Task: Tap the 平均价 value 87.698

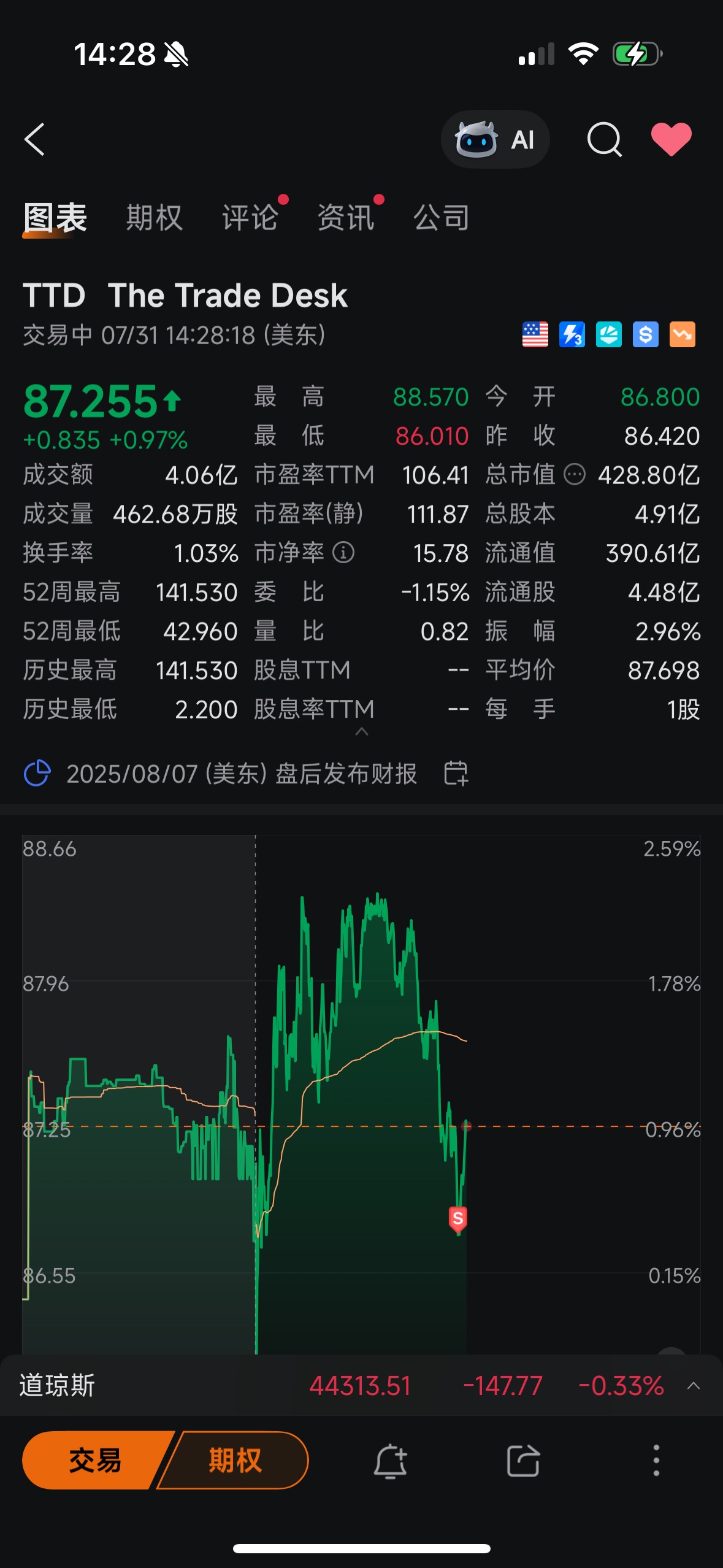Action: (664, 671)
